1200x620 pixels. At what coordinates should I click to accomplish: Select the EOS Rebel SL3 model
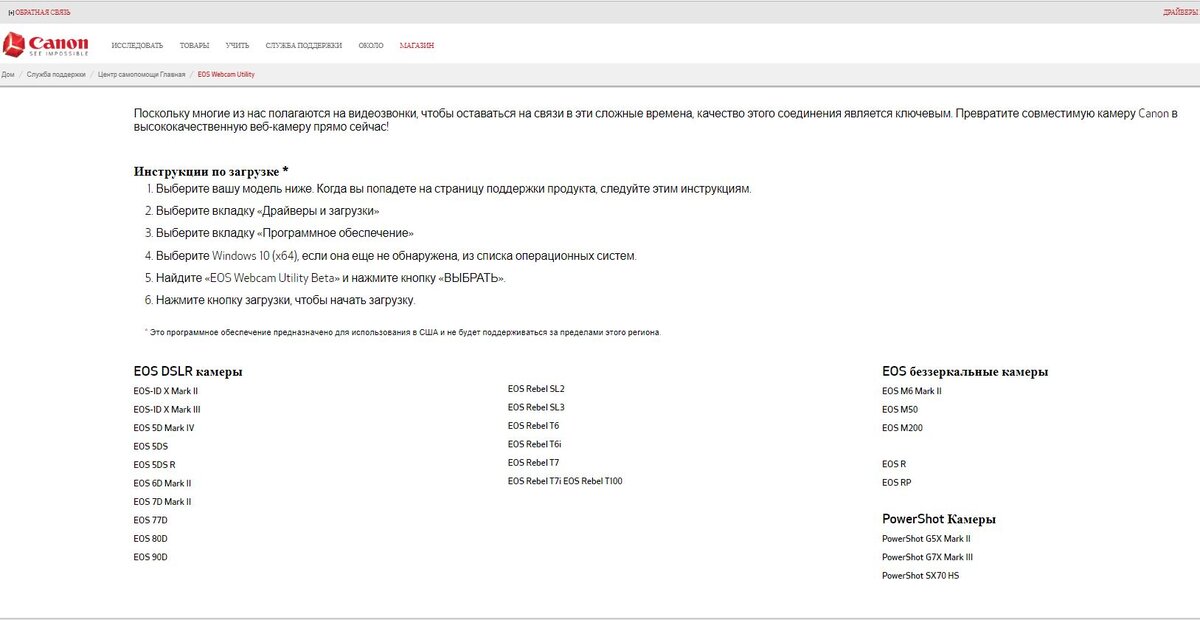coord(536,407)
